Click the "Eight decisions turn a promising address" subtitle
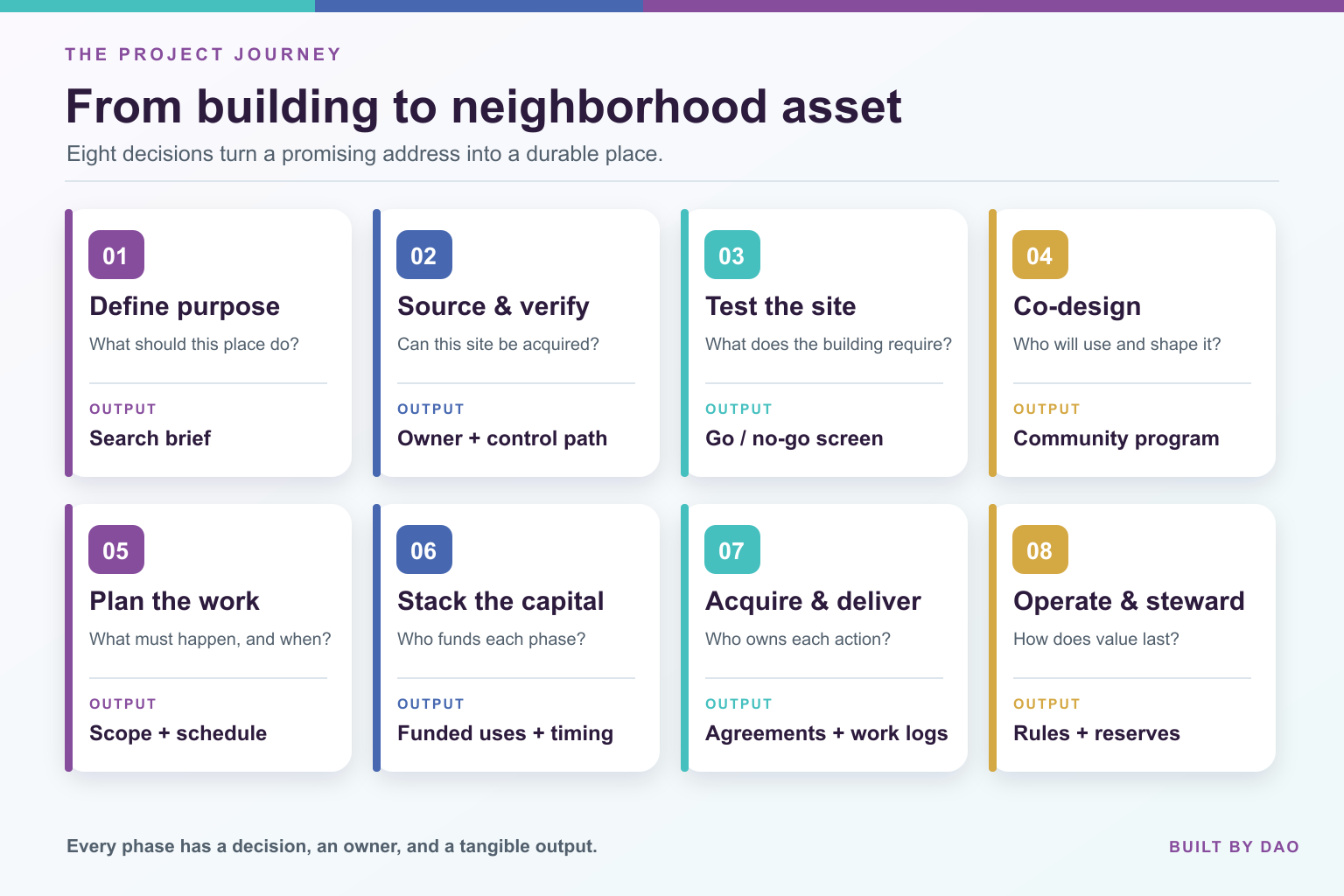 pyautogui.click(x=365, y=154)
